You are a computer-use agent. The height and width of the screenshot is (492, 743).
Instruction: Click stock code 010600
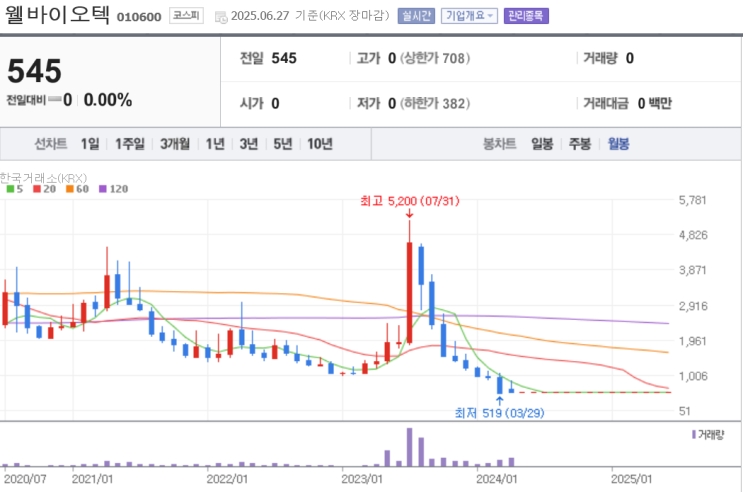click(x=139, y=17)
